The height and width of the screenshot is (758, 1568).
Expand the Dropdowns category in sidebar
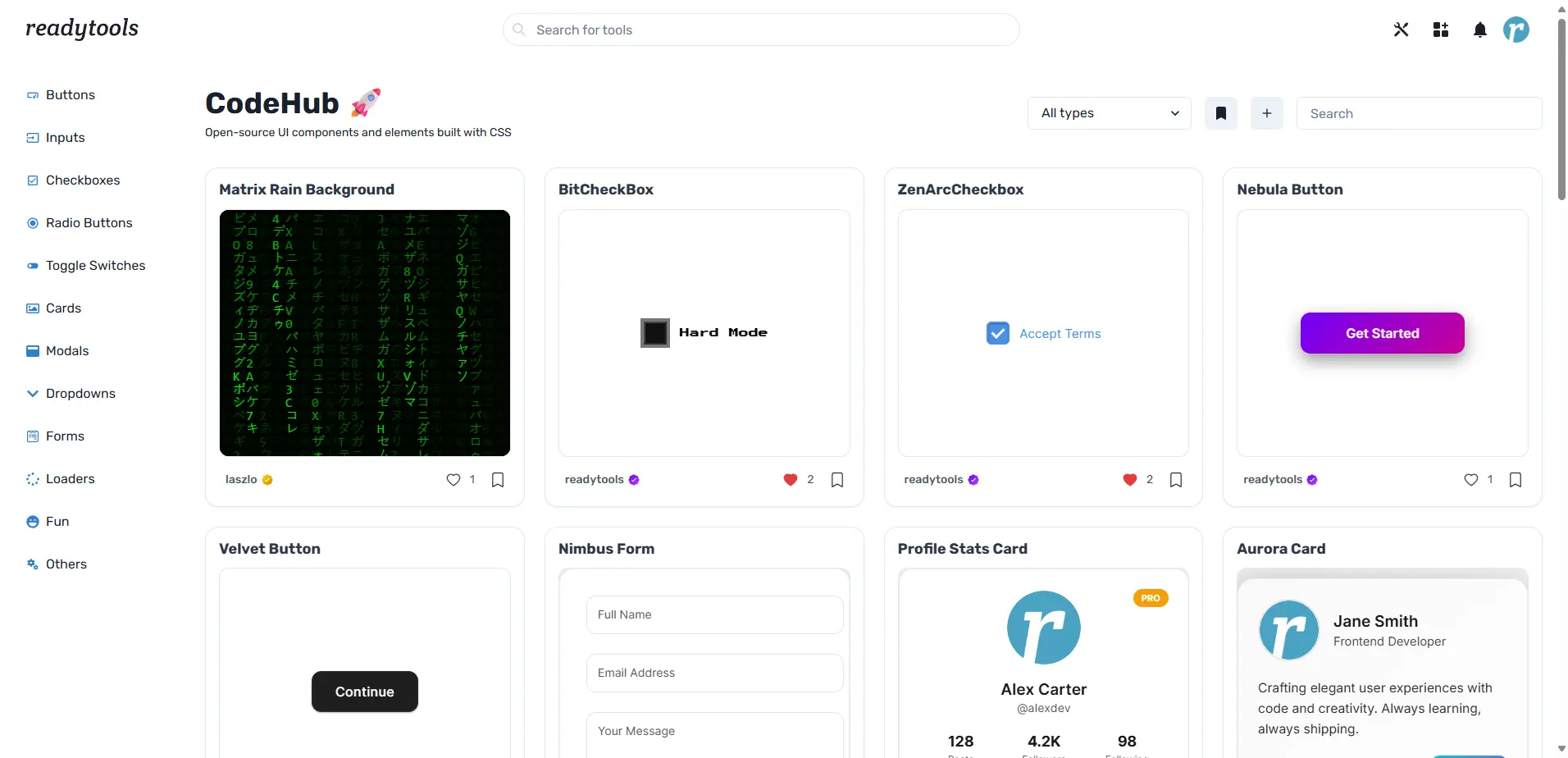80,393
